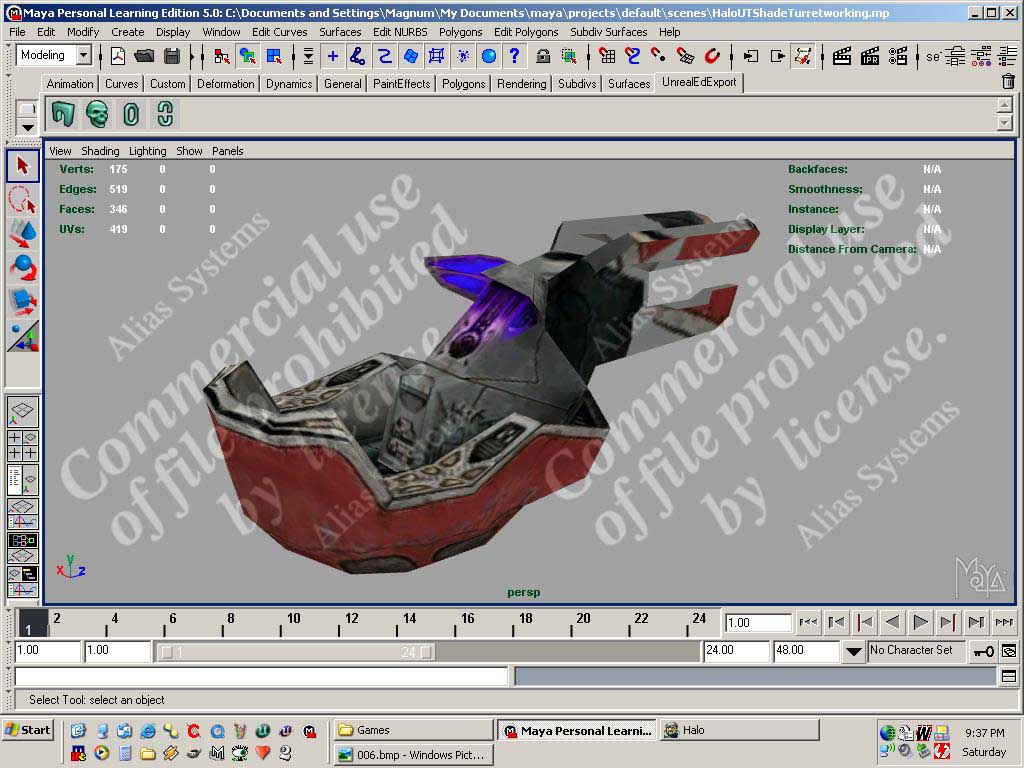Click the skull UnrealEdExport shelf icon

click(x=97, y=114)
